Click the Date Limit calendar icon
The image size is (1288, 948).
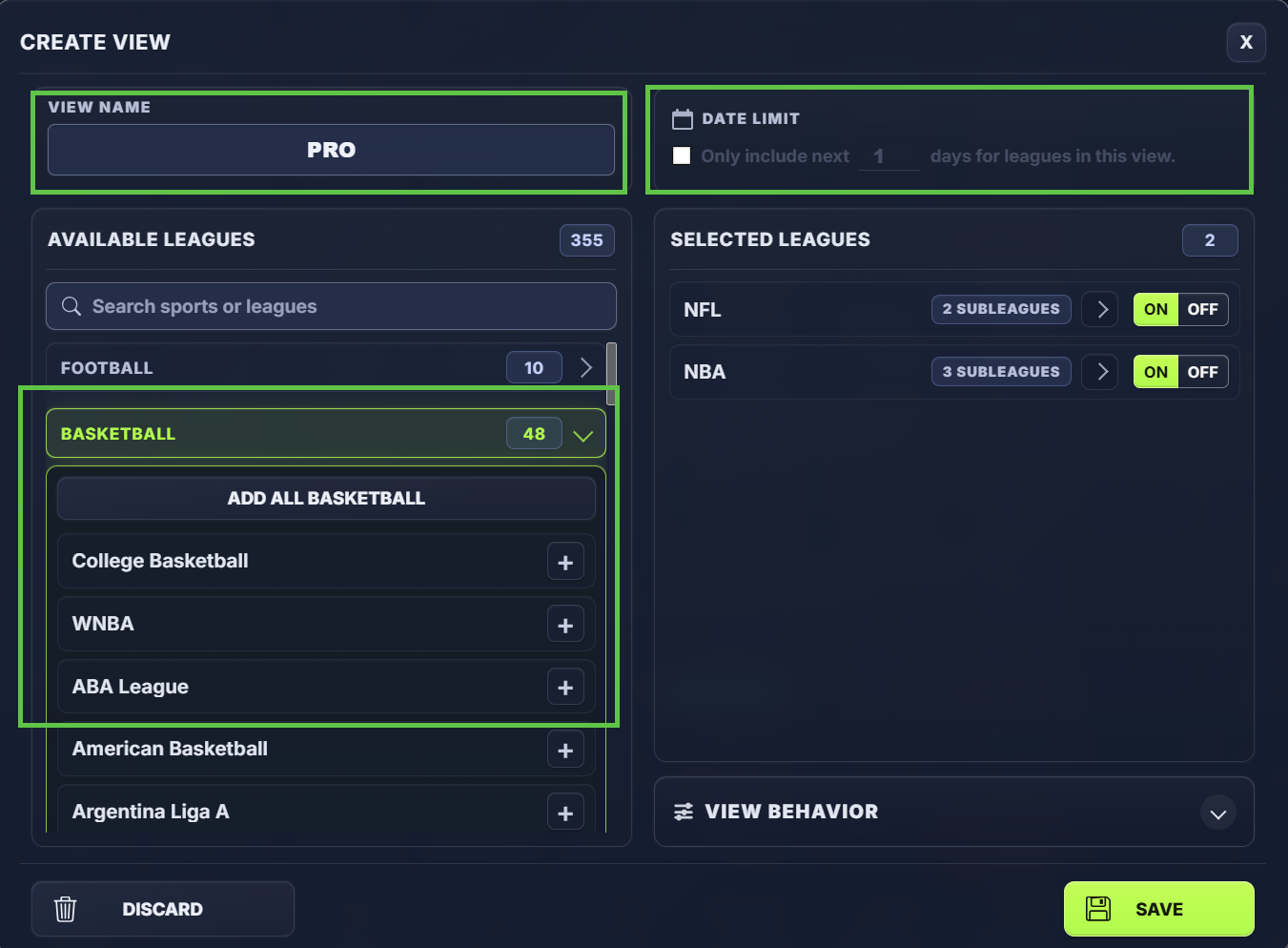pyautogui.click(x=682, y=119)
